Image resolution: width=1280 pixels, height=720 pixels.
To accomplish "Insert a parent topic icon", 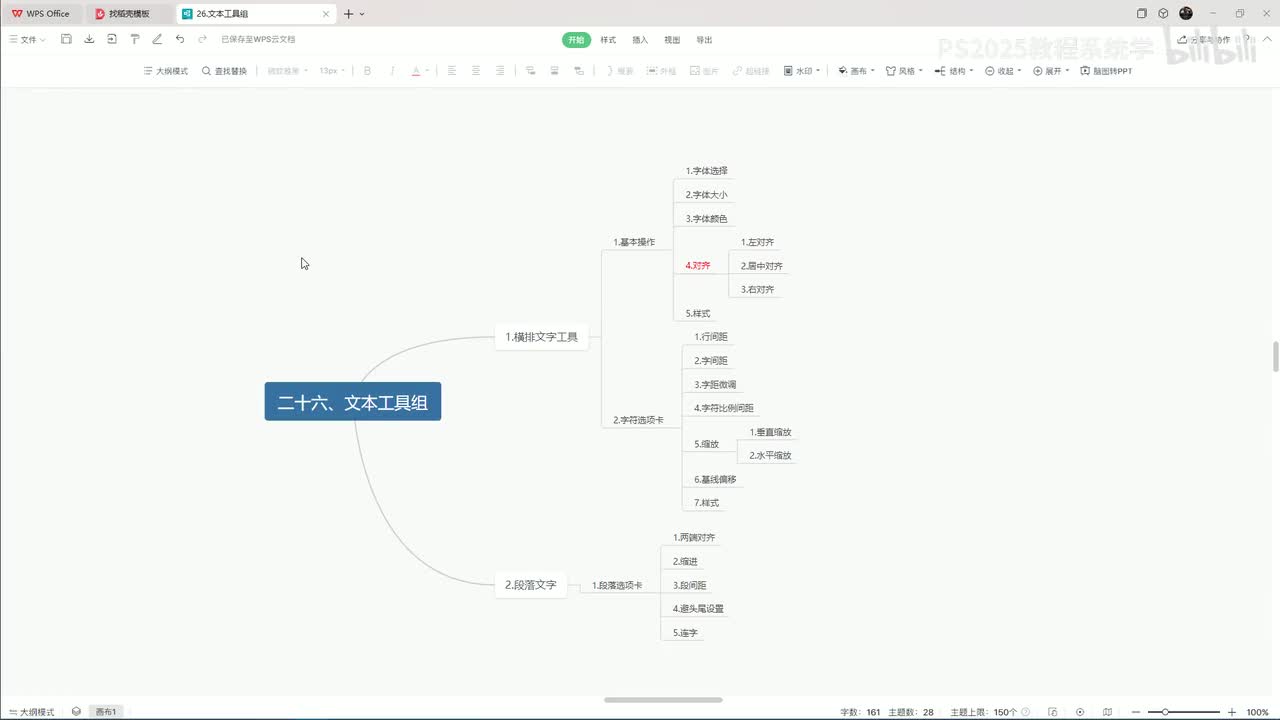I will pos(579,71).
